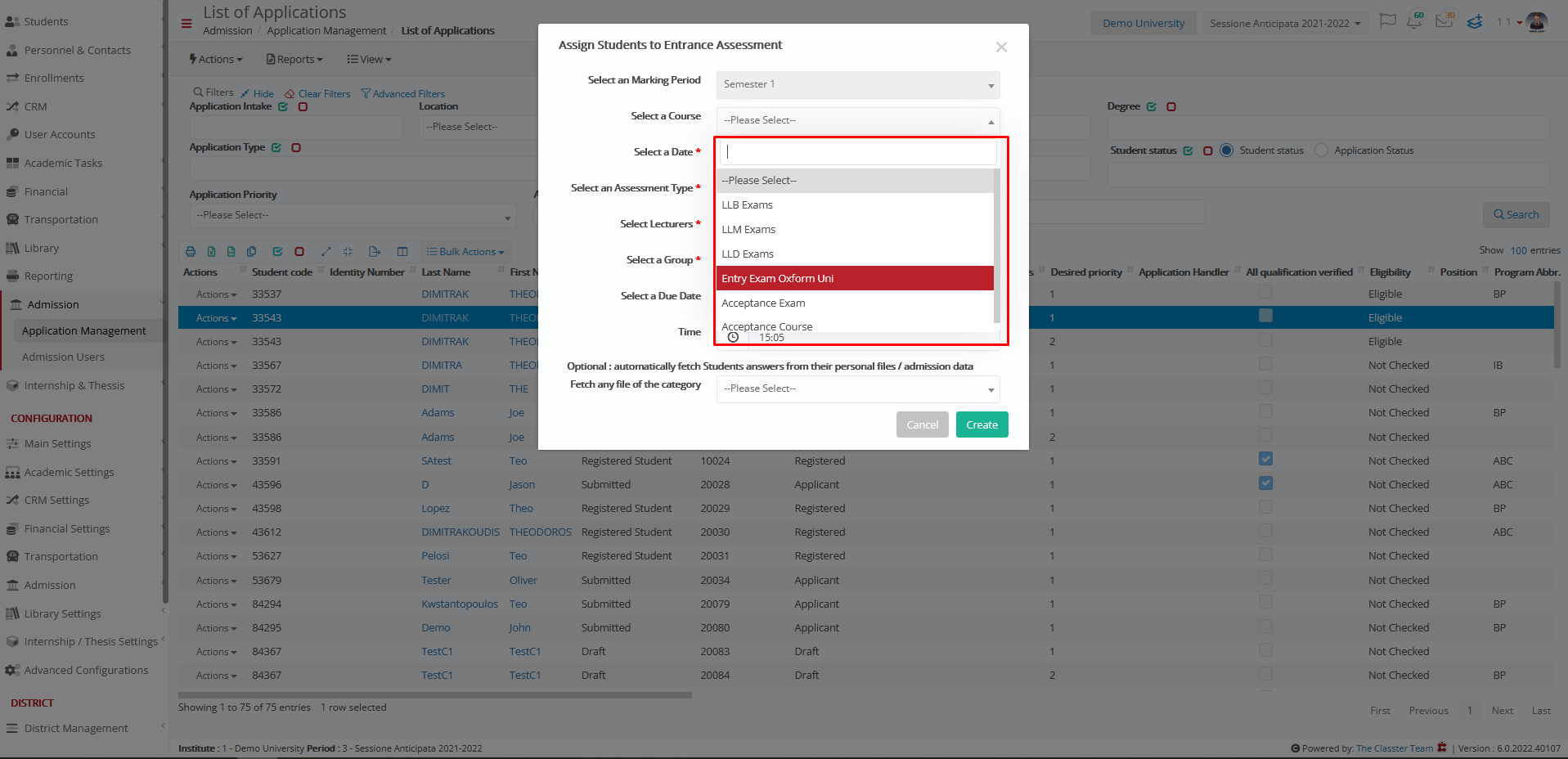The height and width of the screenshot is (759, 1568).
Task: Click the expand arrows icon in table toolbar
Action: pos(326,252)
